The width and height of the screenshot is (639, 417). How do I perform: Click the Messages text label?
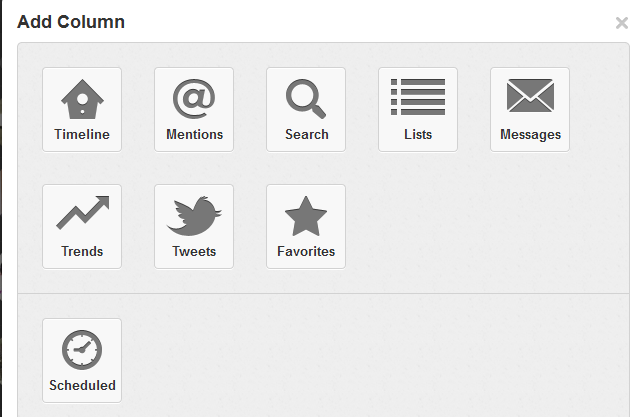tap(530, 135)
